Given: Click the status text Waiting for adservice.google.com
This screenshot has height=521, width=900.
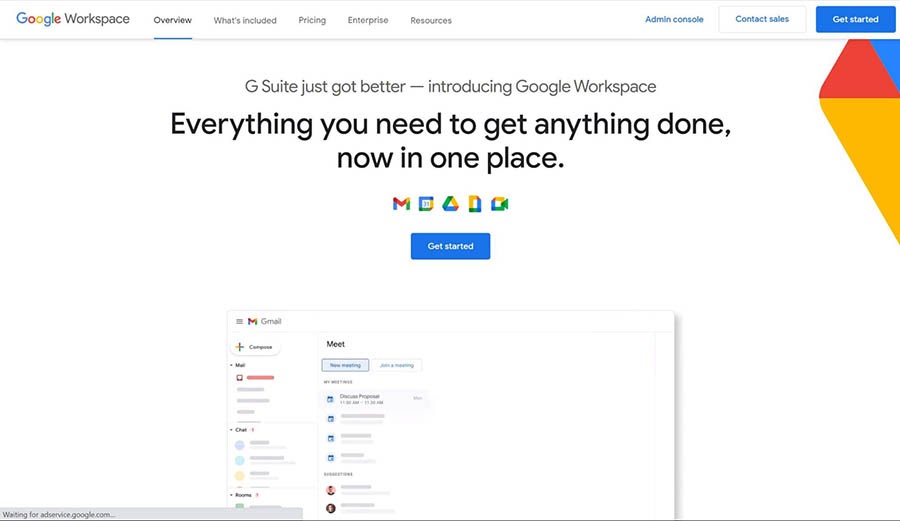Looking at the screenshot, I should coord(59,515).
